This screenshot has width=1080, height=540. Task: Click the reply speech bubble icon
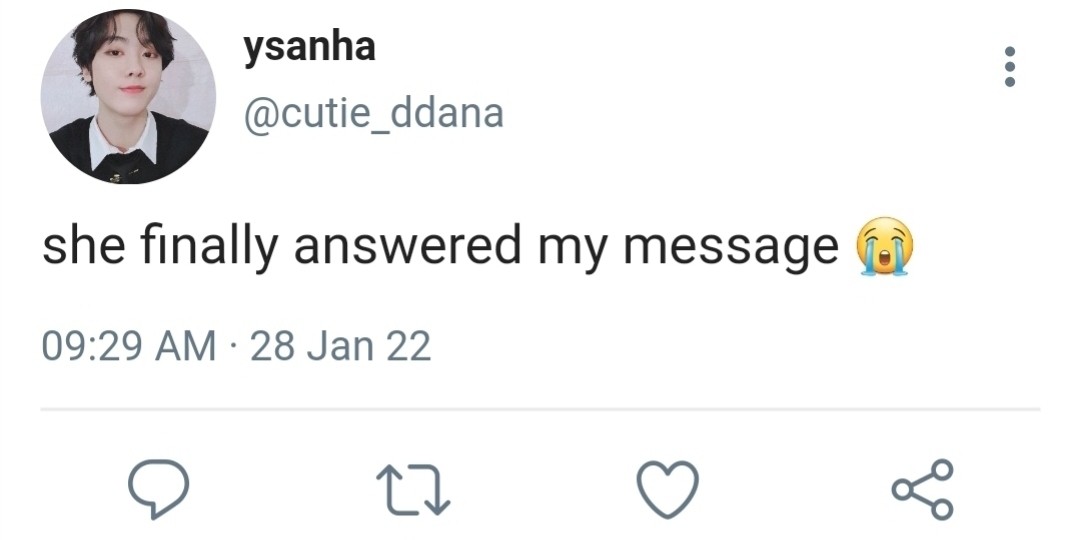(159, 489)
